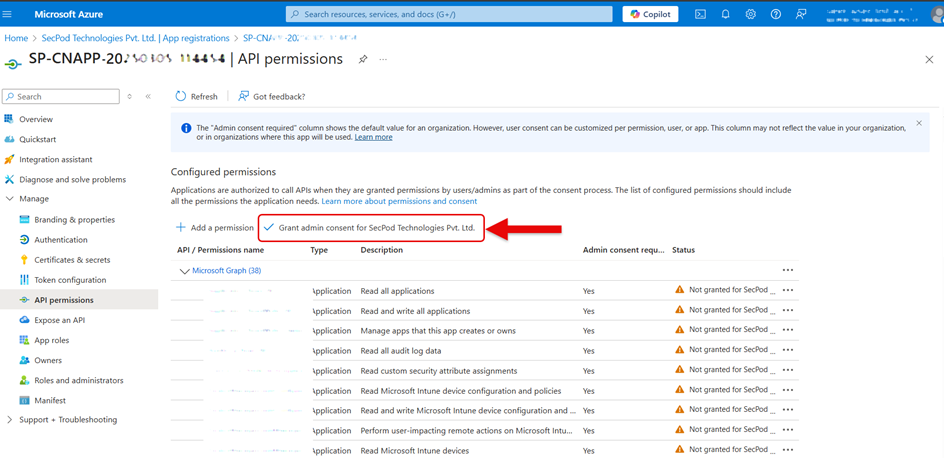This screenshot has width=944, height=458.
Task: Dismiss the info banner
Action: click(919, 123)
